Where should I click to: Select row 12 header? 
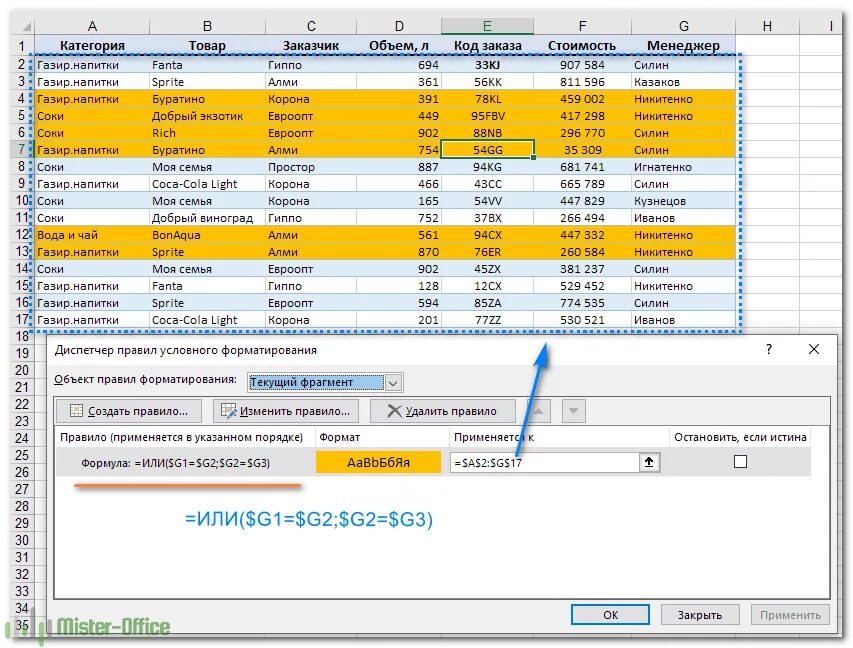pos(22,234)
